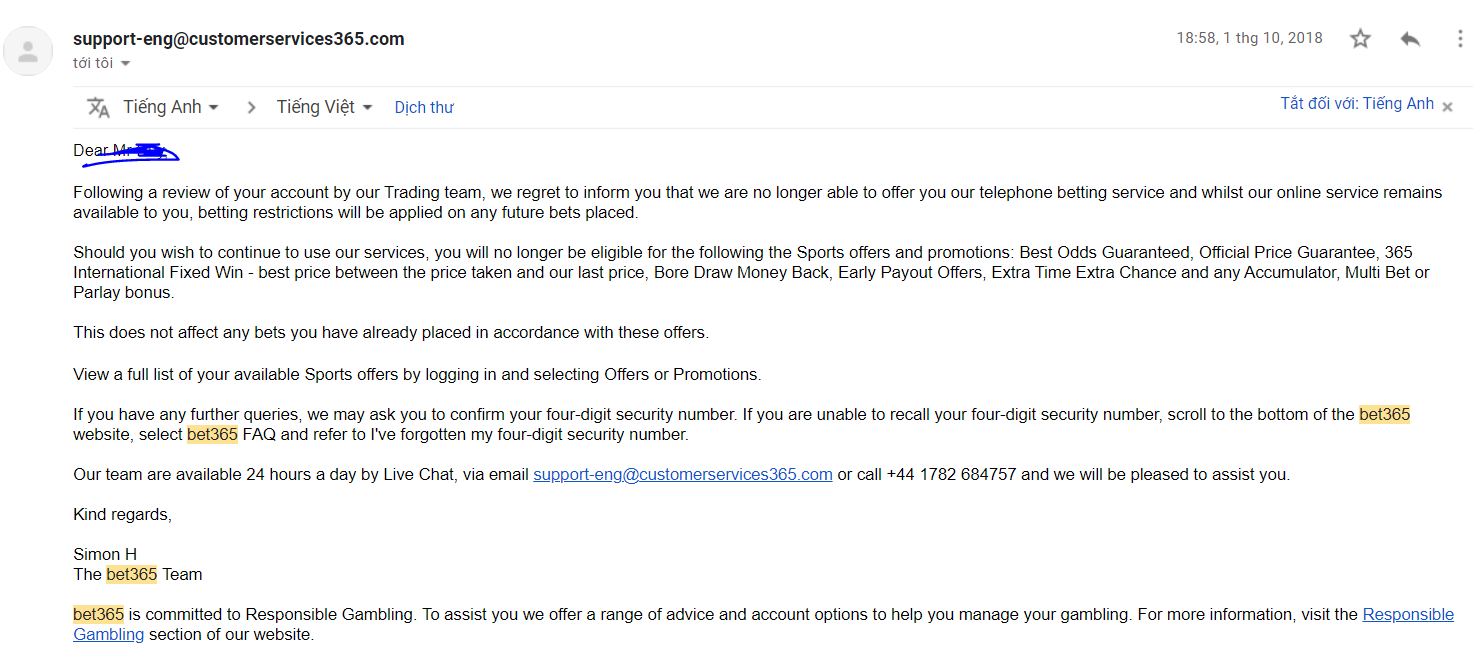Click the support-eng@customerservices365.com email link in body

682,474
